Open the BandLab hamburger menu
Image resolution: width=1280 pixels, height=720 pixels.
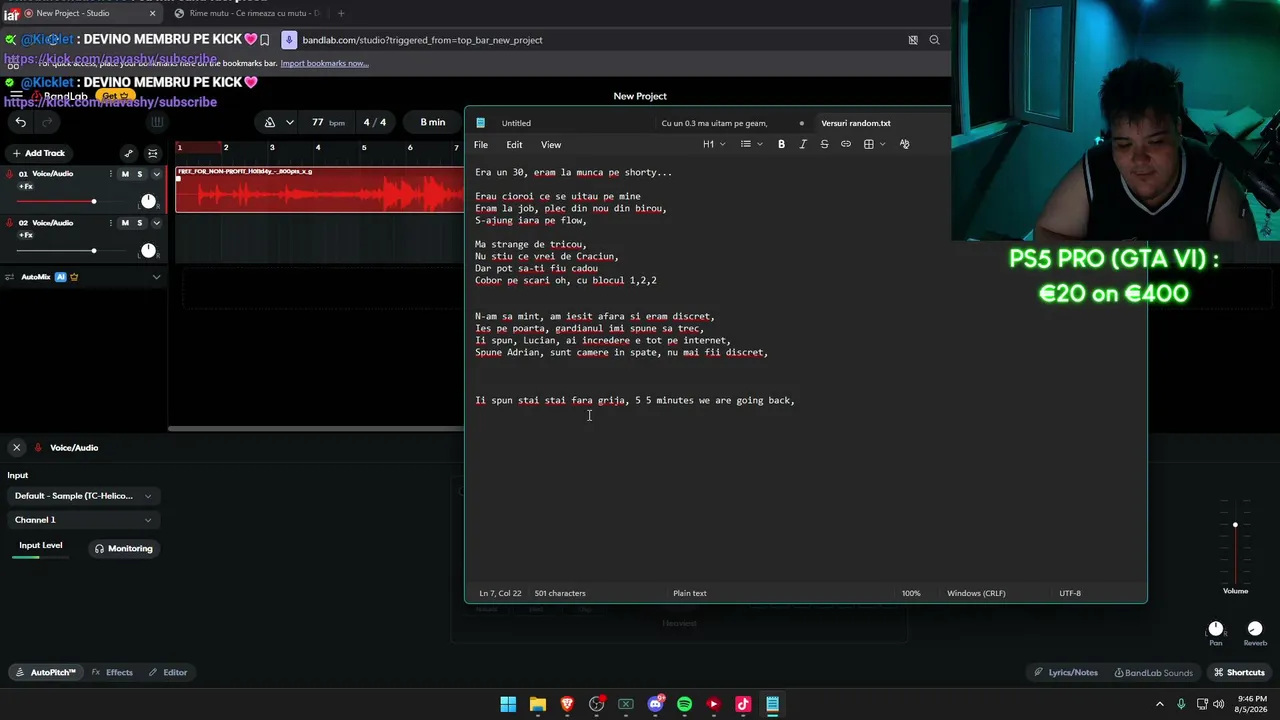(x=15, y=97)
